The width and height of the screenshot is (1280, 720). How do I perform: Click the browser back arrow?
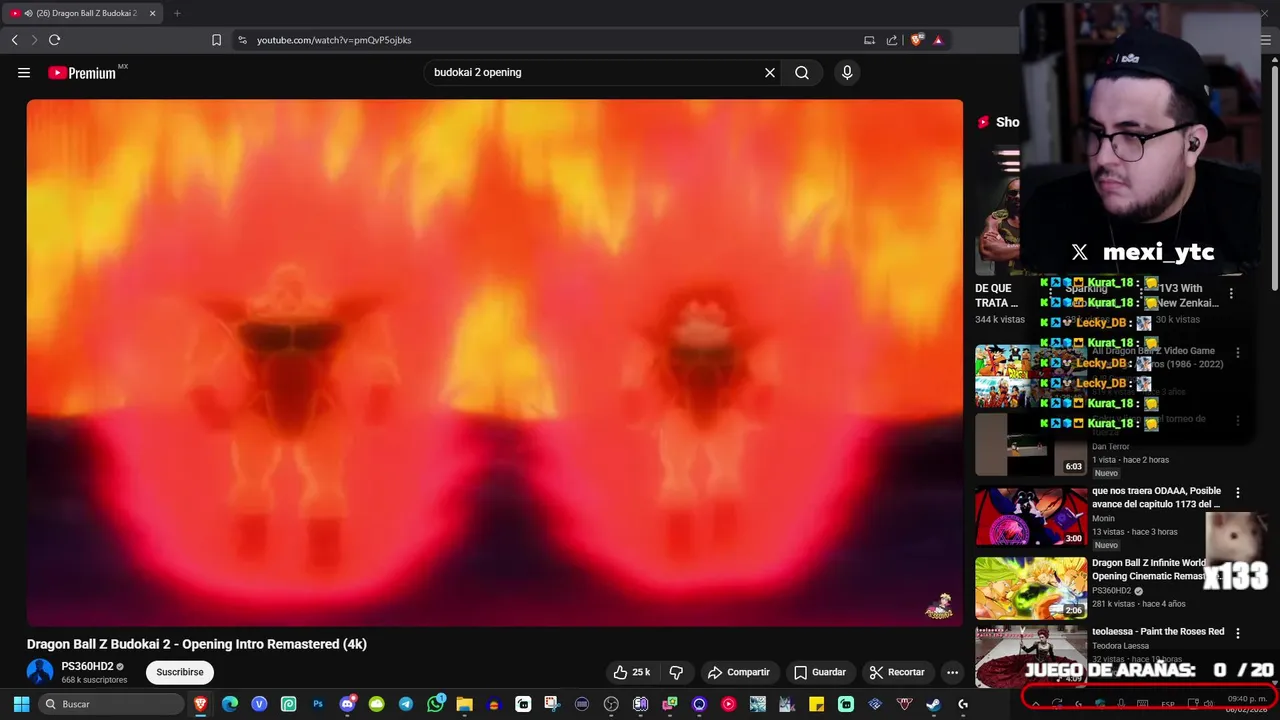(15, 40)
